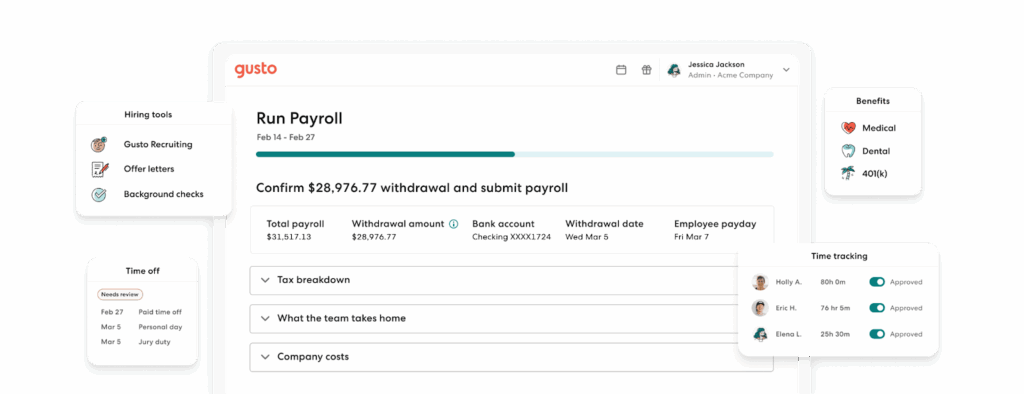Select the Gusto Recruiting icon
Image resolution: width=1024 pixels, height=394 pixels.
click(x=99, y=144)
